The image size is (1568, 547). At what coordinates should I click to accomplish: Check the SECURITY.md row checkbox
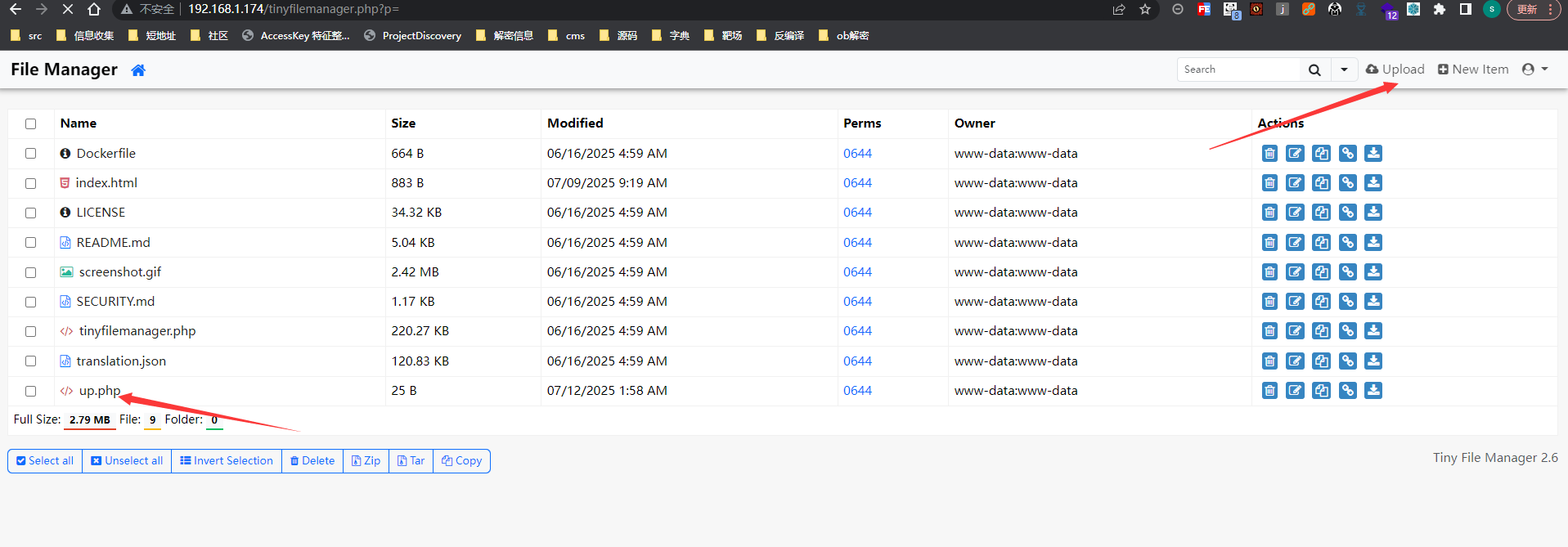pos(31,302)
